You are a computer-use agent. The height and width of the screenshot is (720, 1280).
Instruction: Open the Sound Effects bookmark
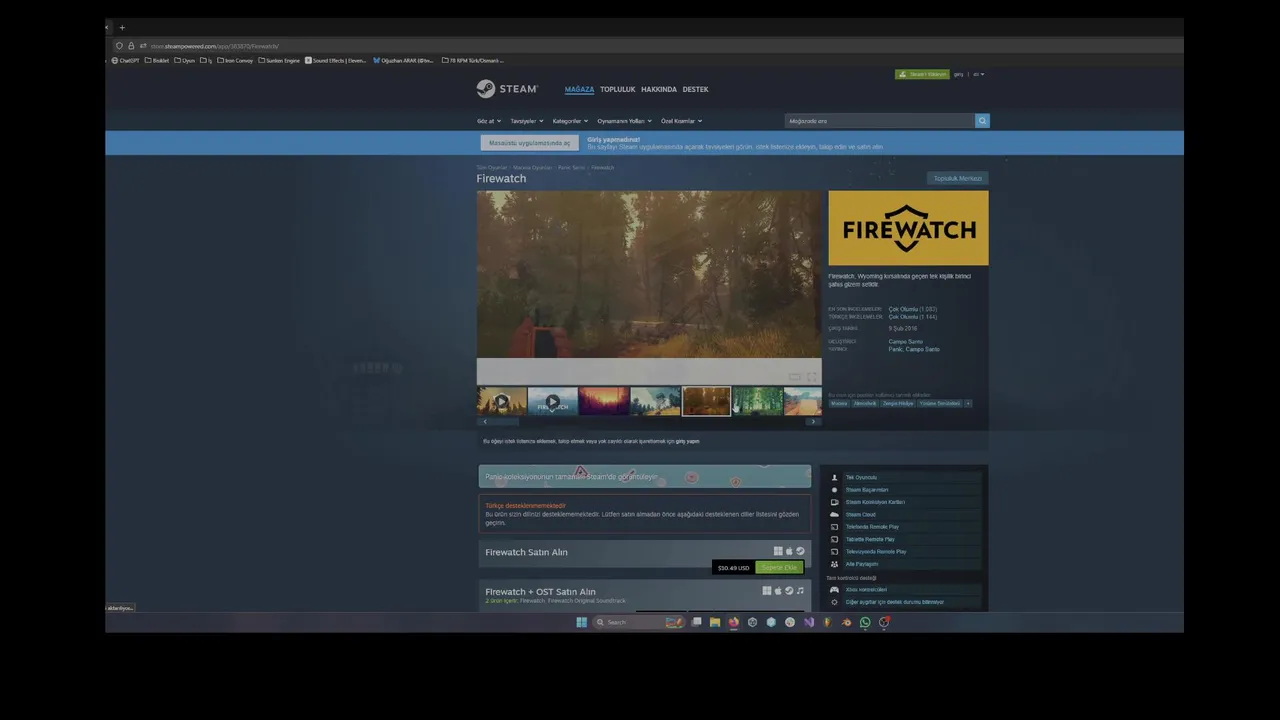point(336,60)
